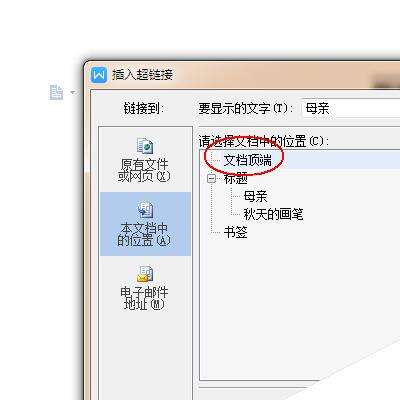Select the 秋天的画笔 heading in the tree
The image size is (400, 400).
273,214
